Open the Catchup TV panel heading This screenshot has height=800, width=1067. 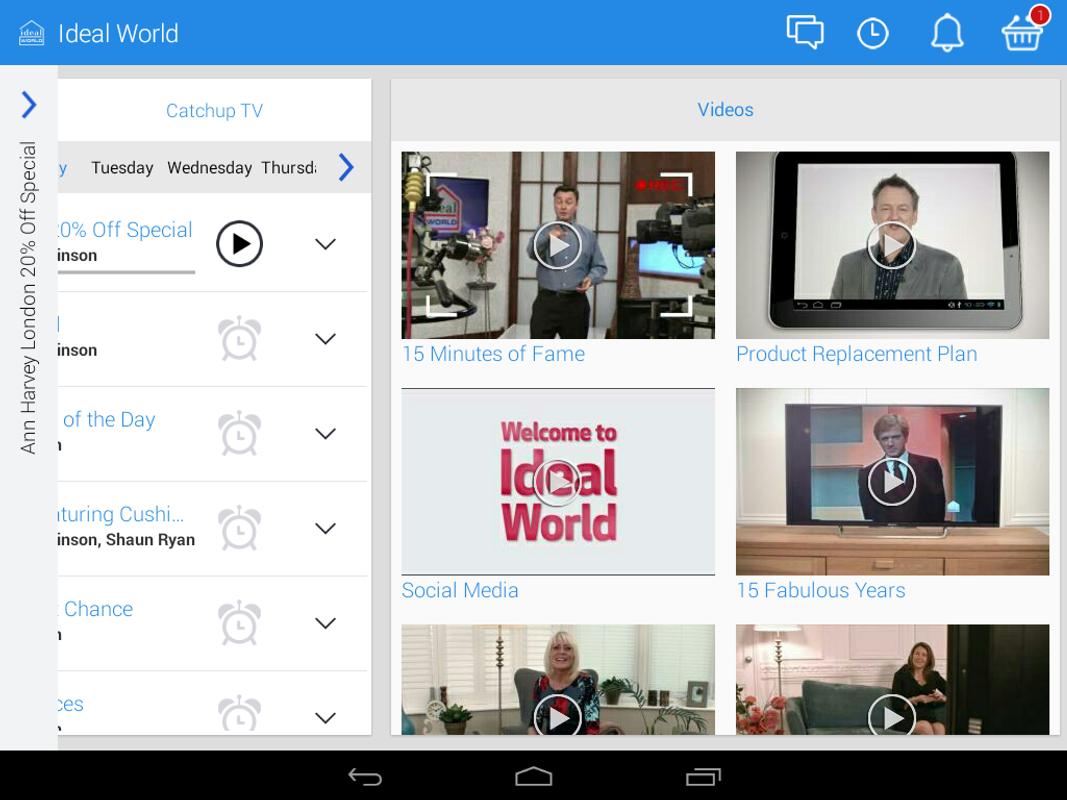pos(214,110)
